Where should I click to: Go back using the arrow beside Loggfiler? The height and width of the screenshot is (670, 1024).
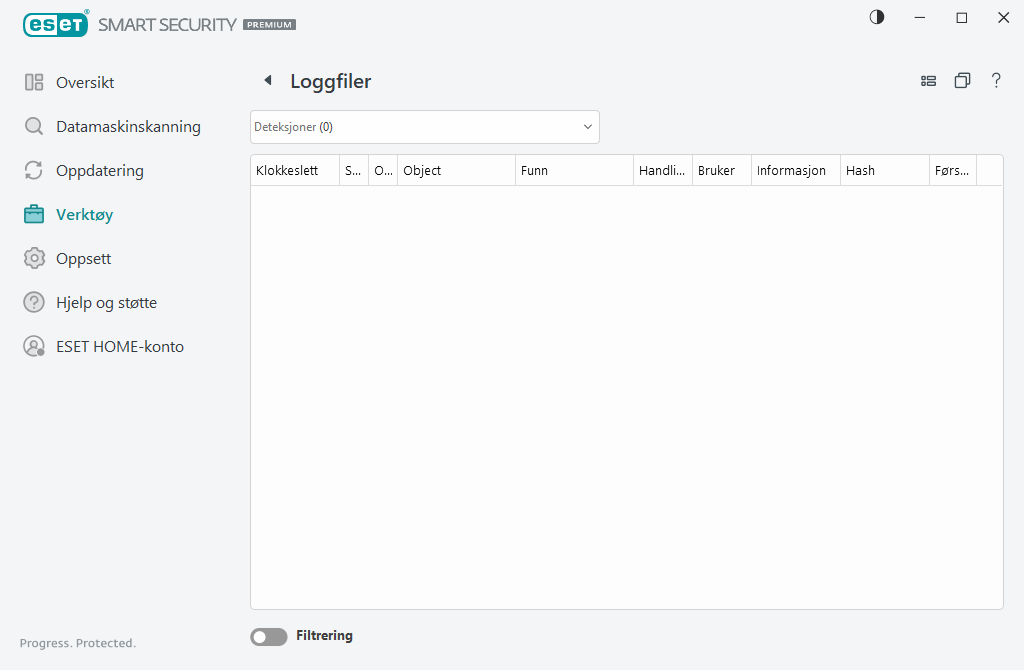(x=267, y=81)
